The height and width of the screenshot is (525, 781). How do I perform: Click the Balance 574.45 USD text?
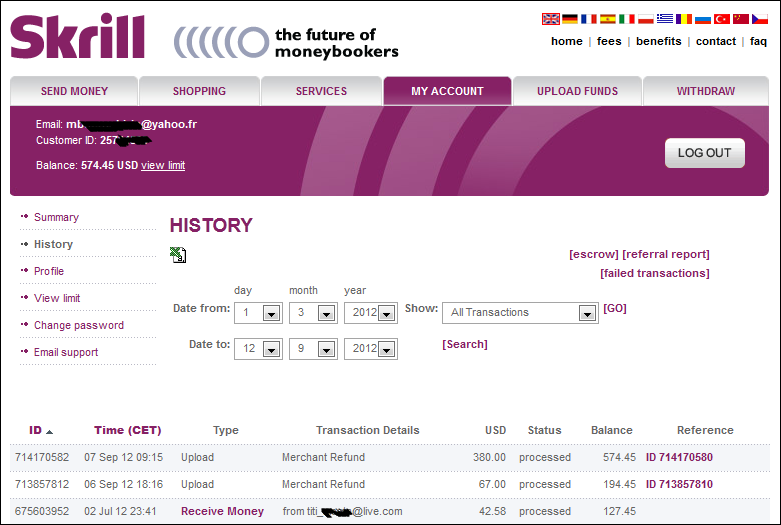point(87,165)
